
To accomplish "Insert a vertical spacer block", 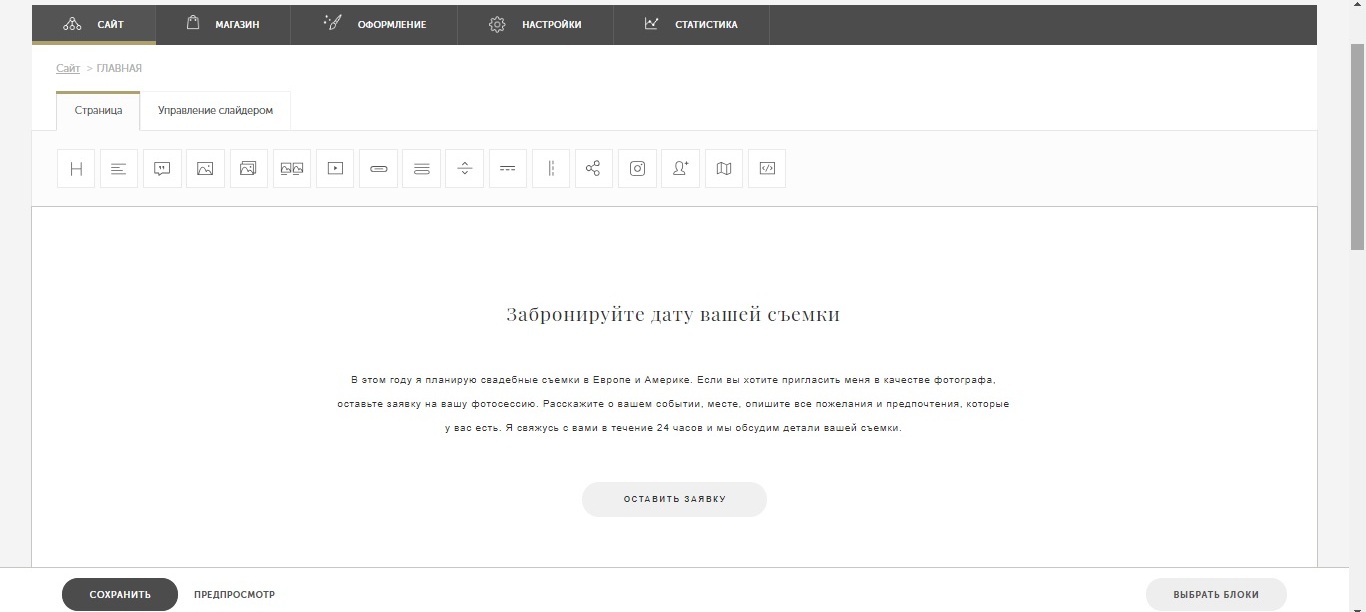I will pos(464,169).
